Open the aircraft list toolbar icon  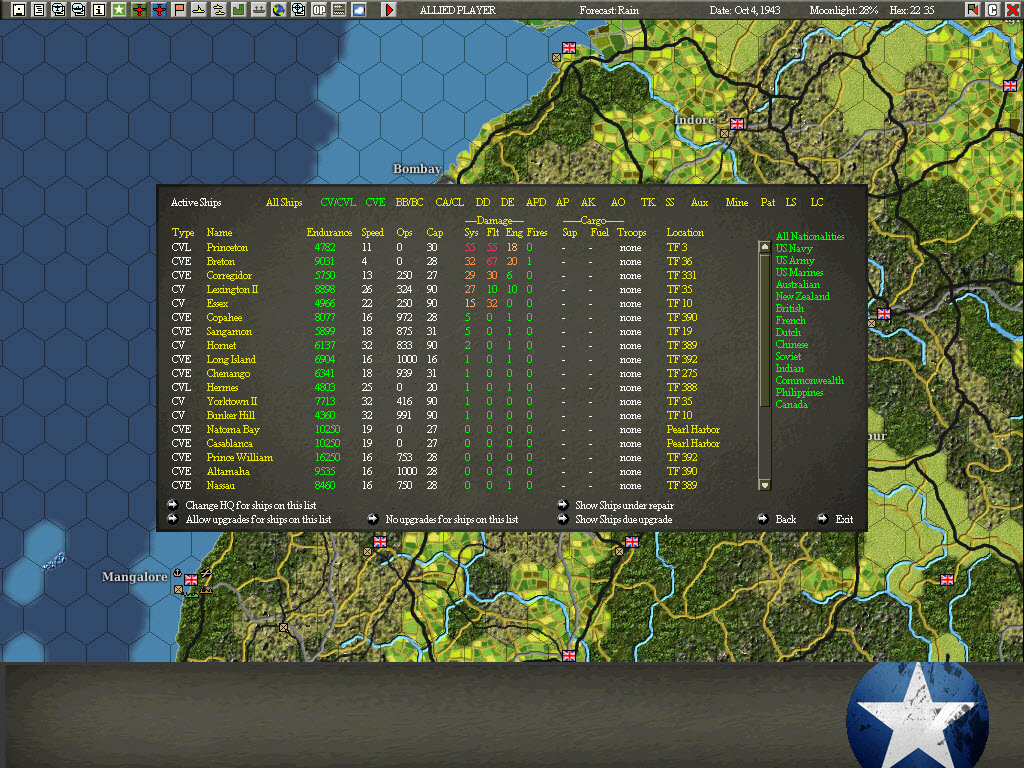point(59,10)
